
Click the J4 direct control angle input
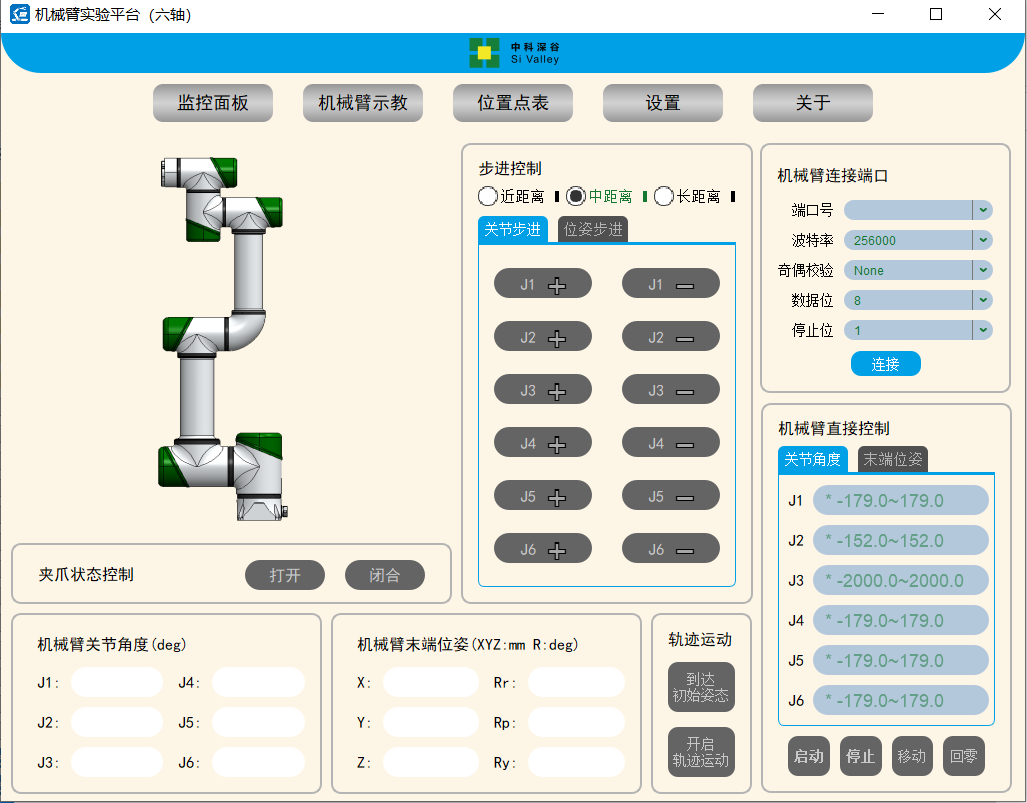point(901,620)
